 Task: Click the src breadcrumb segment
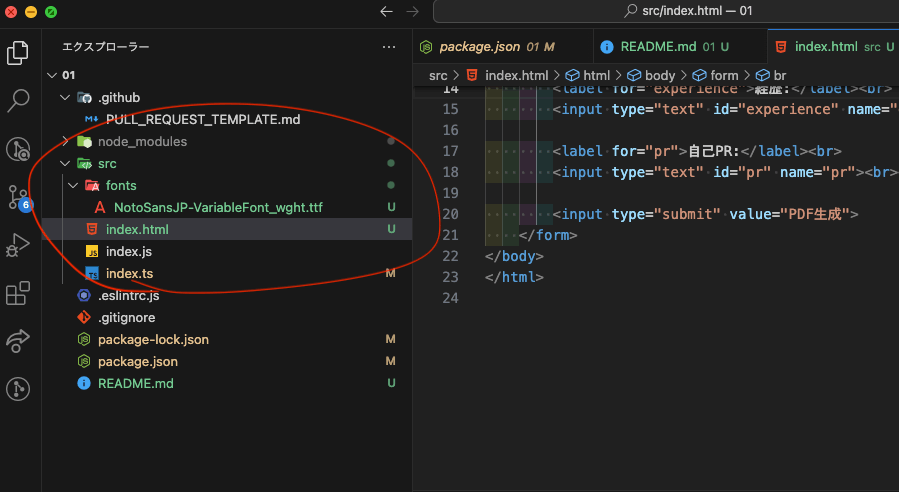(438, 75)
